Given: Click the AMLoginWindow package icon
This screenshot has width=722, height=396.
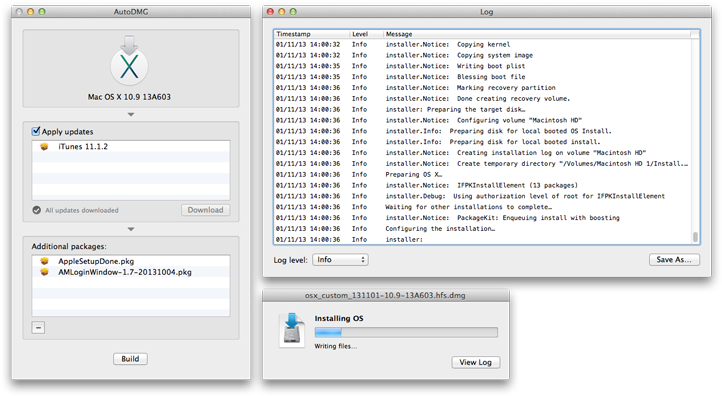Looking at the screenshot, I should [44, 272].
